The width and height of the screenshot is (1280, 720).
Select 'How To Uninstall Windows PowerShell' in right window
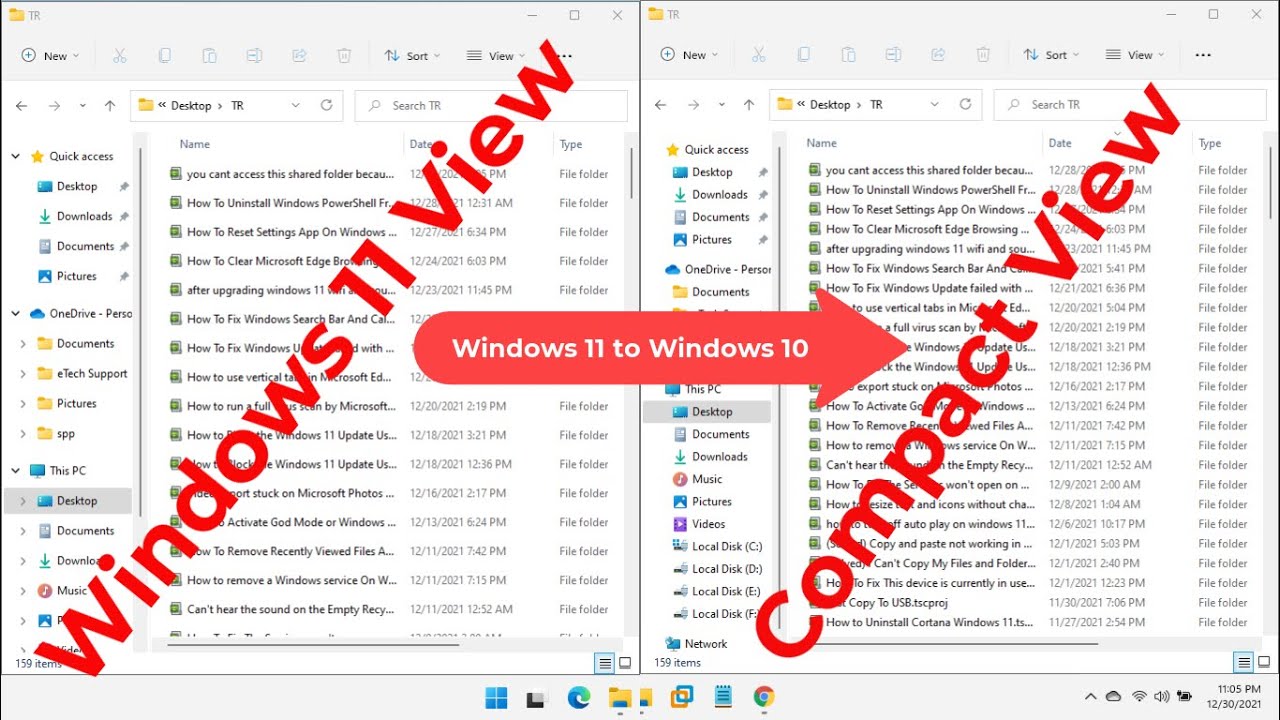[x=930, y=190]
